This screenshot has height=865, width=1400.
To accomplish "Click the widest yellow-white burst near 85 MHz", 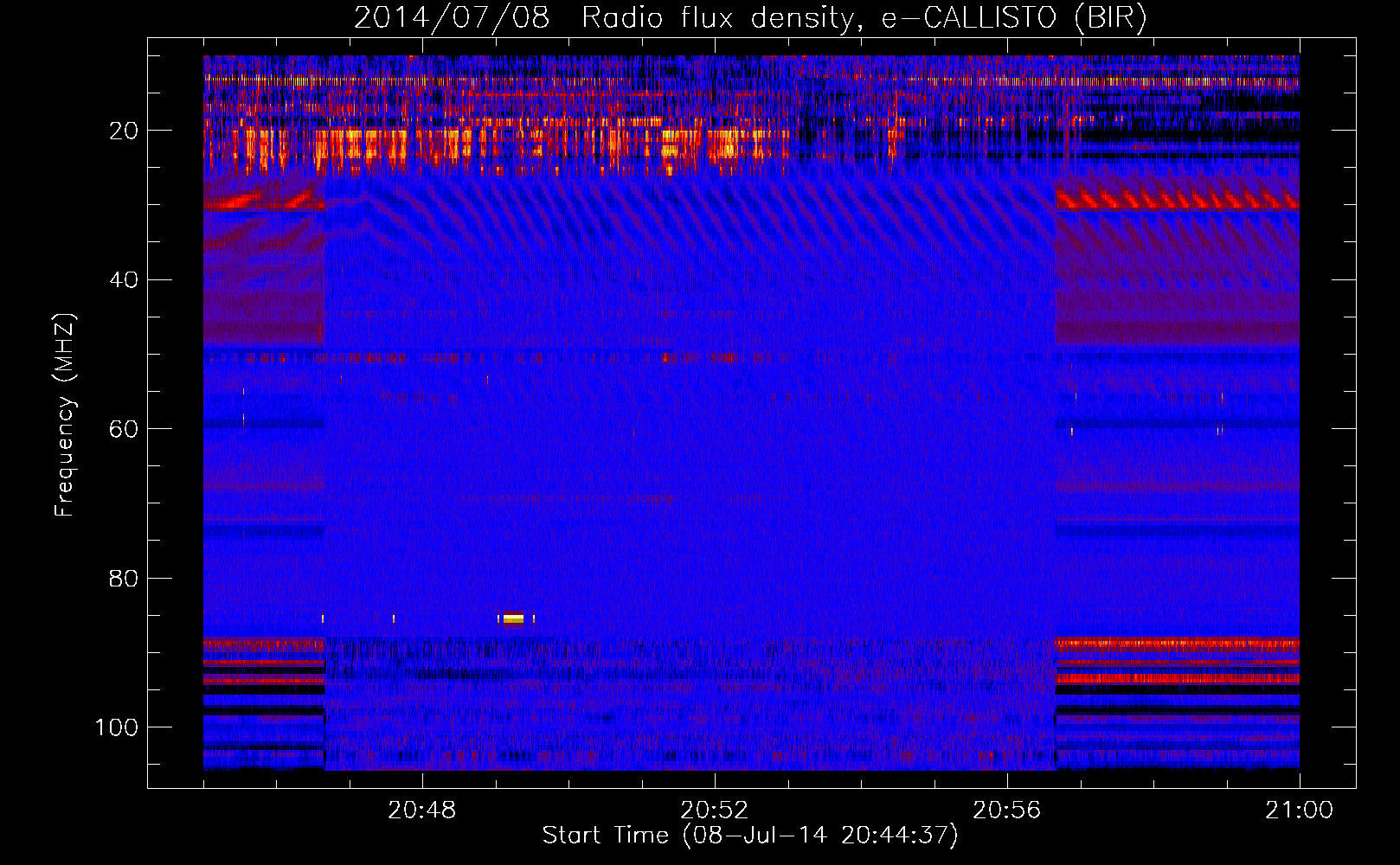I will (514, 618).
